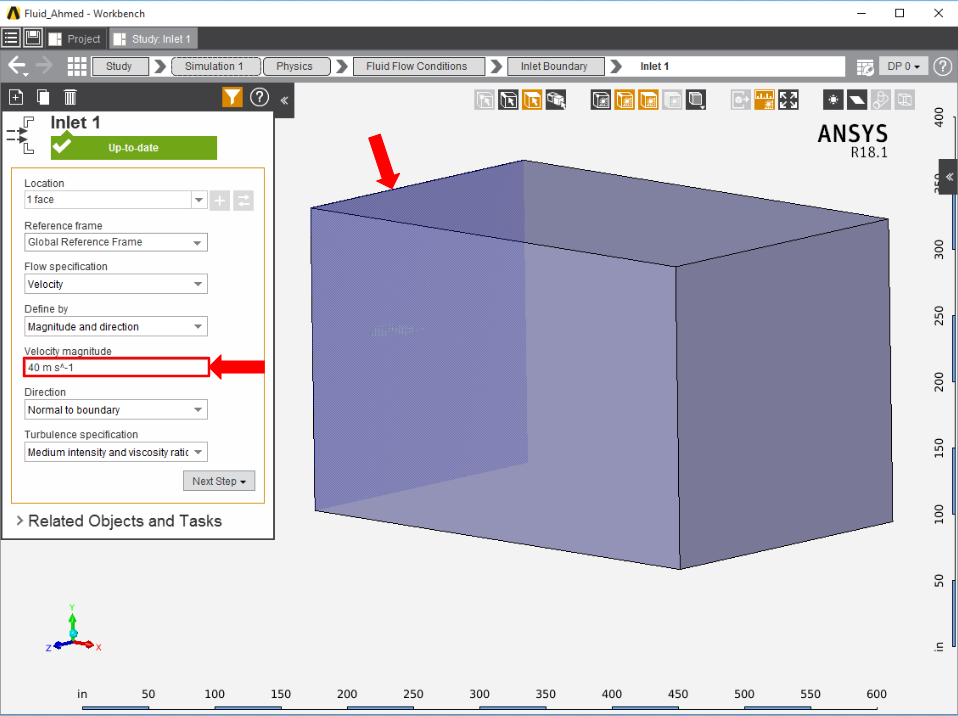This screenshot has width=958, height=716.
Task: Click the Next Step button
Action: 219,481
